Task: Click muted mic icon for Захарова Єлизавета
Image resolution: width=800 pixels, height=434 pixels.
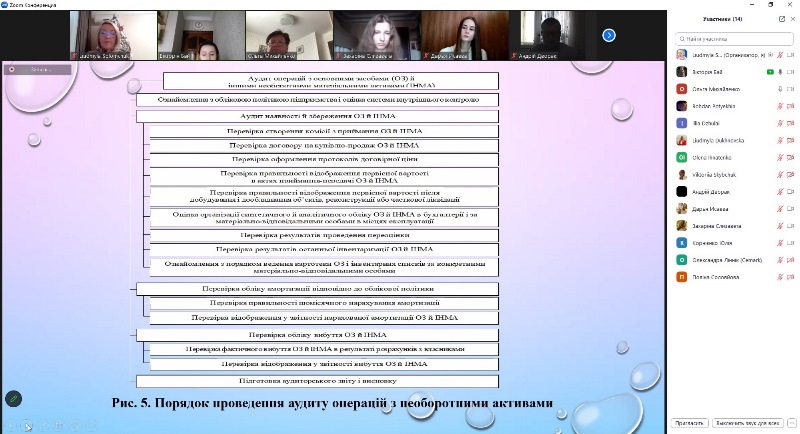Action: (x=780, y=226)
